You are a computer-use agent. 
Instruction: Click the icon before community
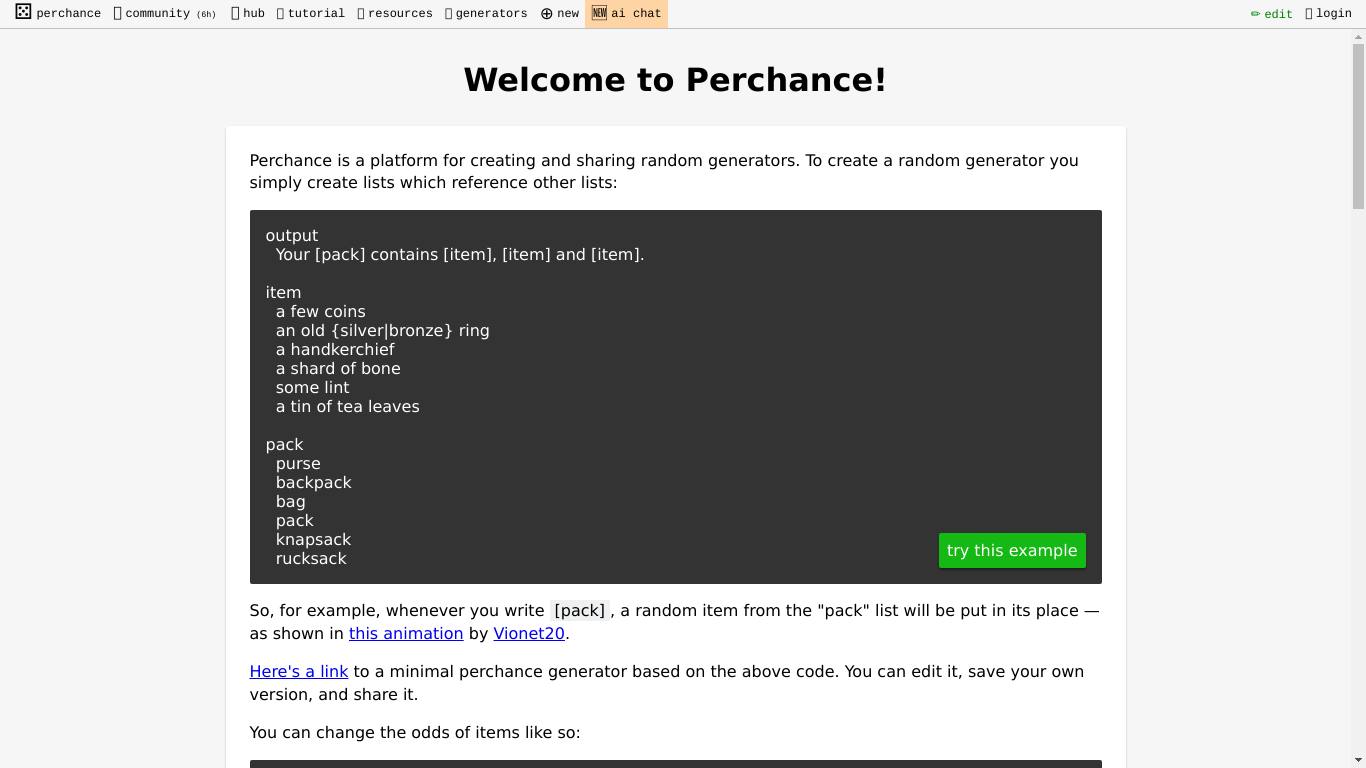(117, 14)
